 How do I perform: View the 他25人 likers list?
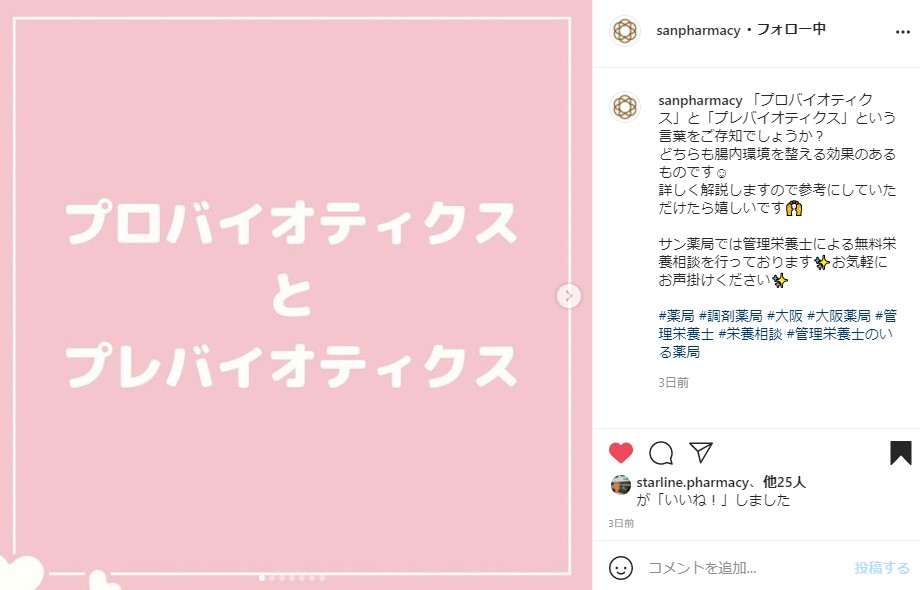784,482
